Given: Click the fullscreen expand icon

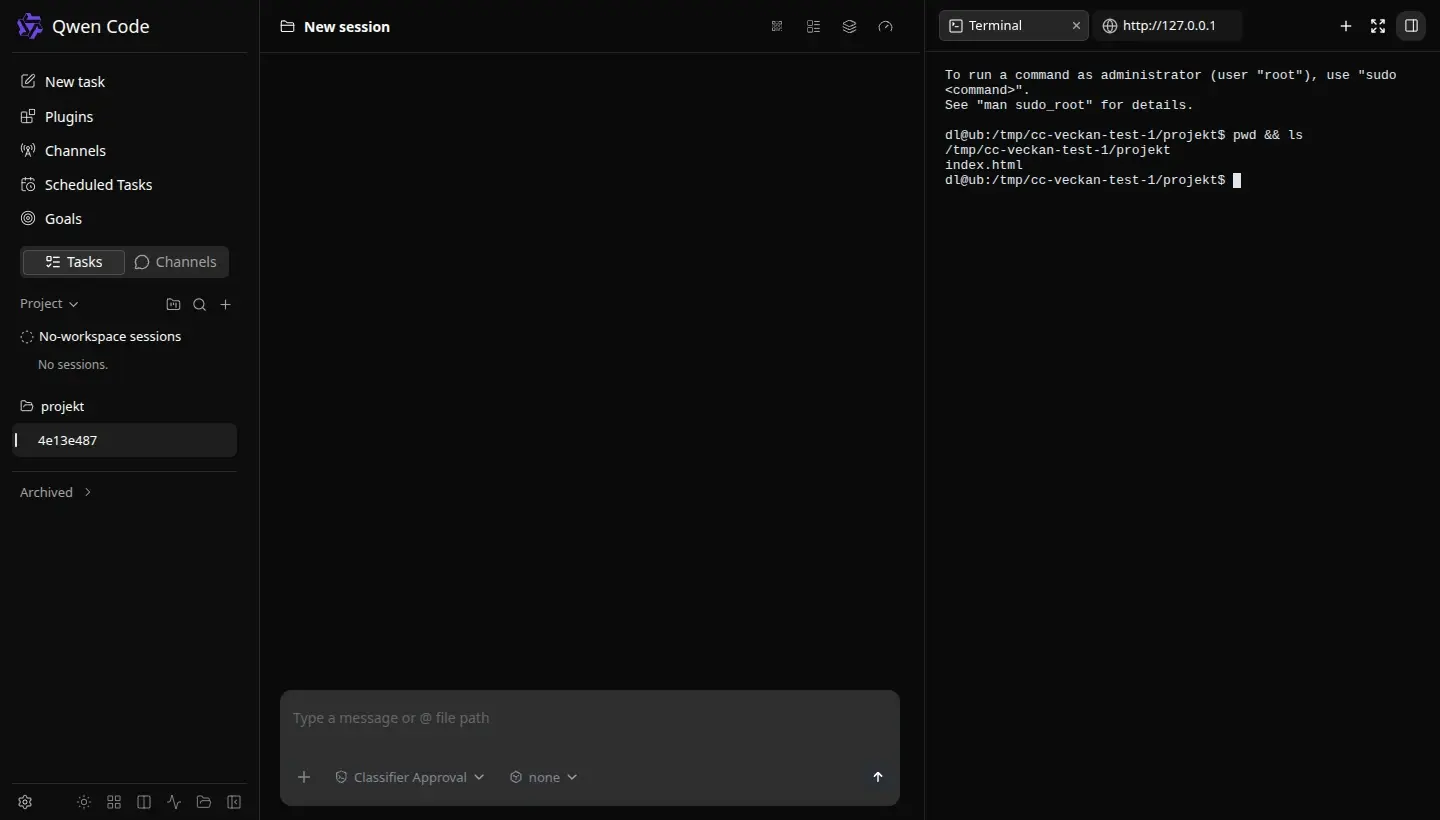Looking at the screenshot, I should click(1378, 26).
